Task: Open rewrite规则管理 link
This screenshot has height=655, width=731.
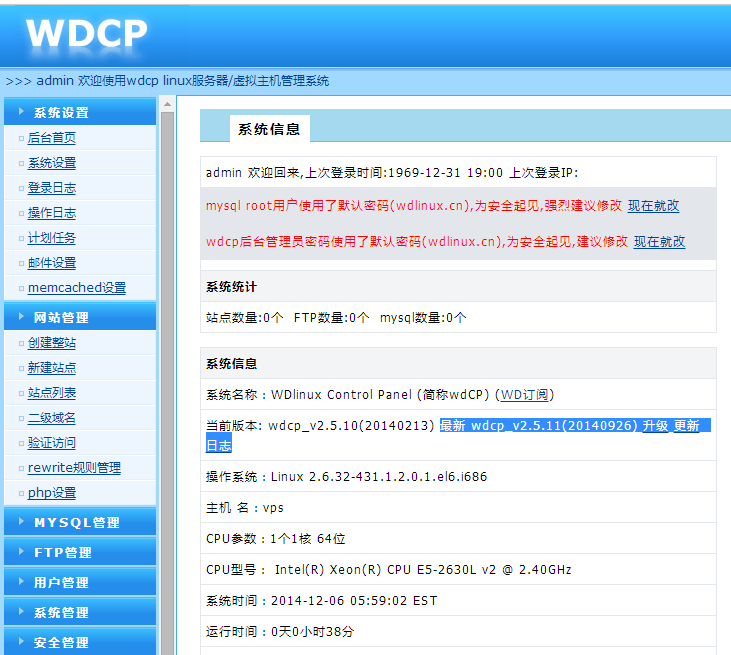Action: tap(74, 468)
